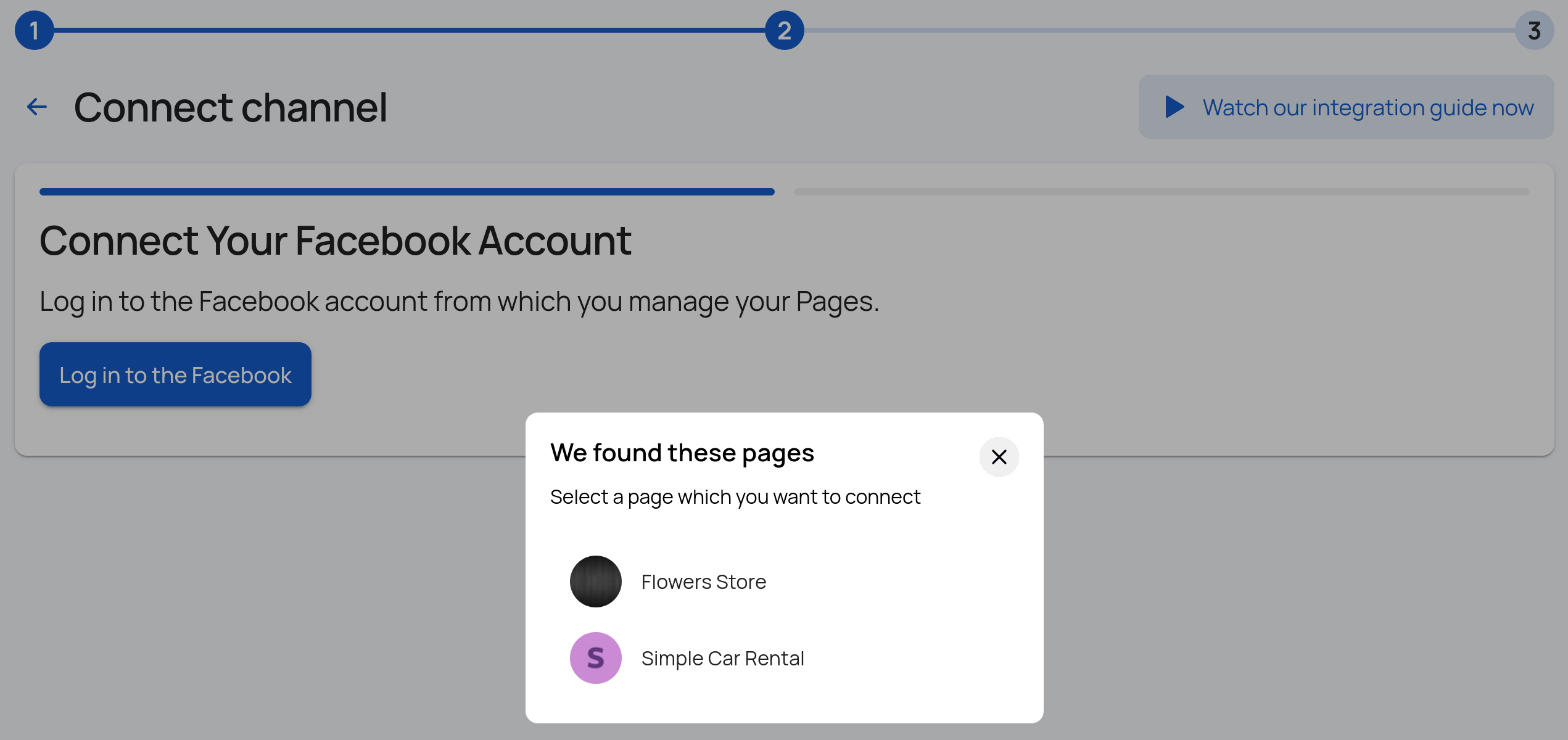Click the gray unfilled card progress bar

click(1162, 192)
